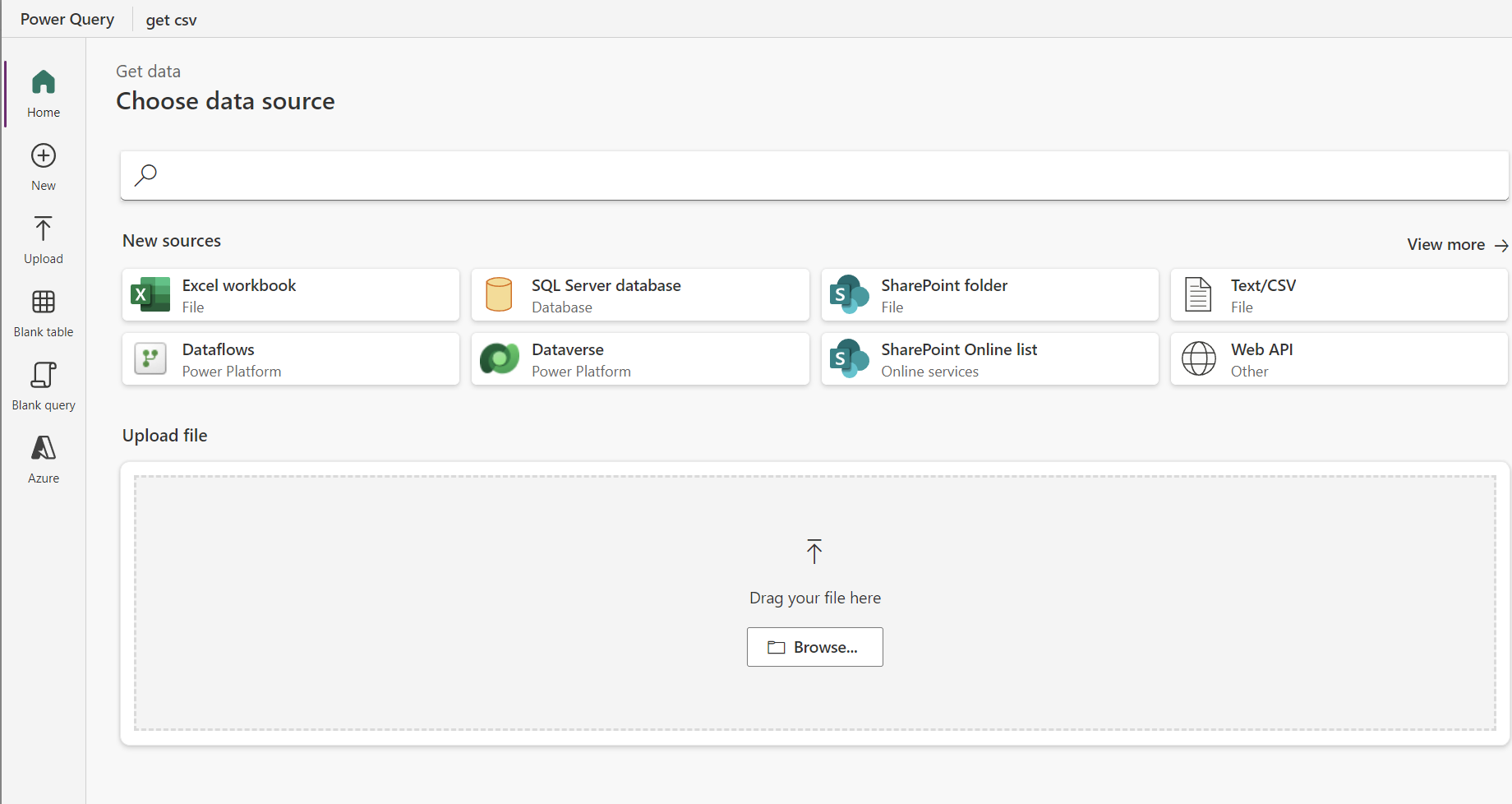The image size is (1512, 804).
Task: Click 'File' under Excel workbook
Action: point(193,307)
